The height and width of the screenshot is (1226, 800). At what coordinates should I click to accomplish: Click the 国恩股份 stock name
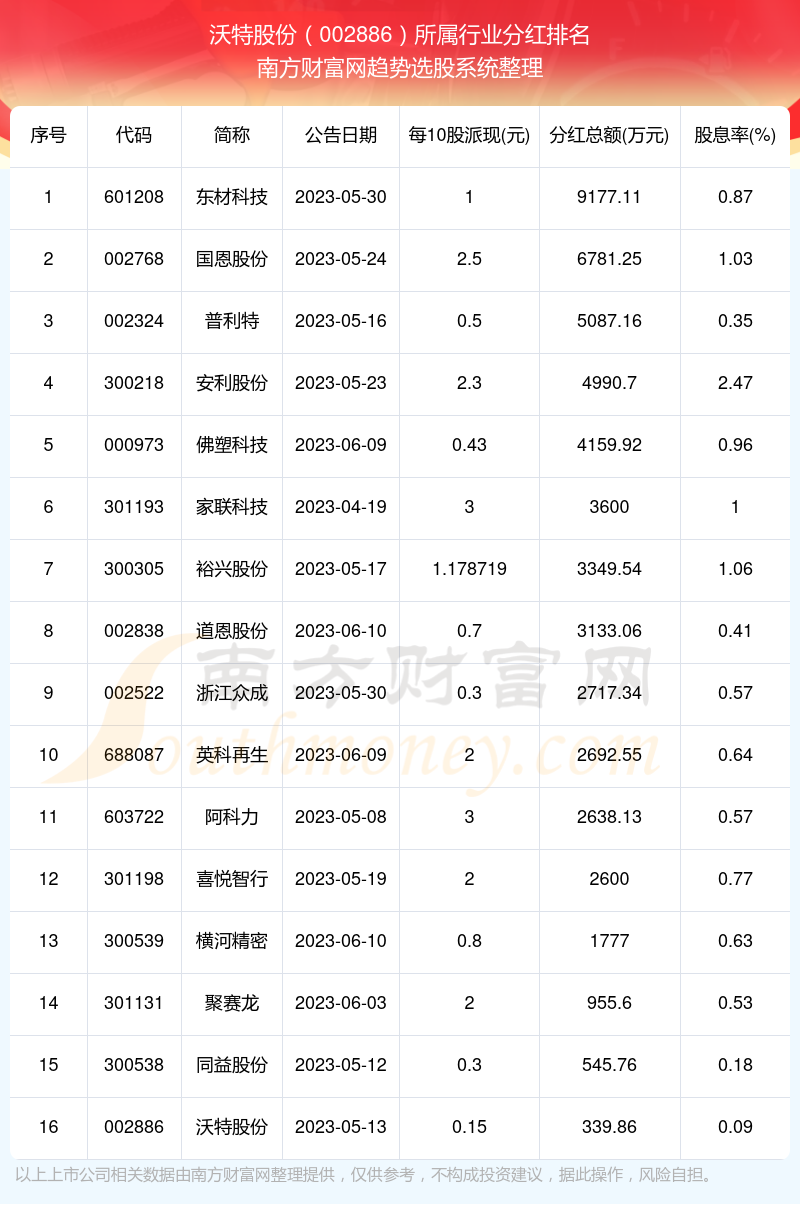tap(232, 259)
